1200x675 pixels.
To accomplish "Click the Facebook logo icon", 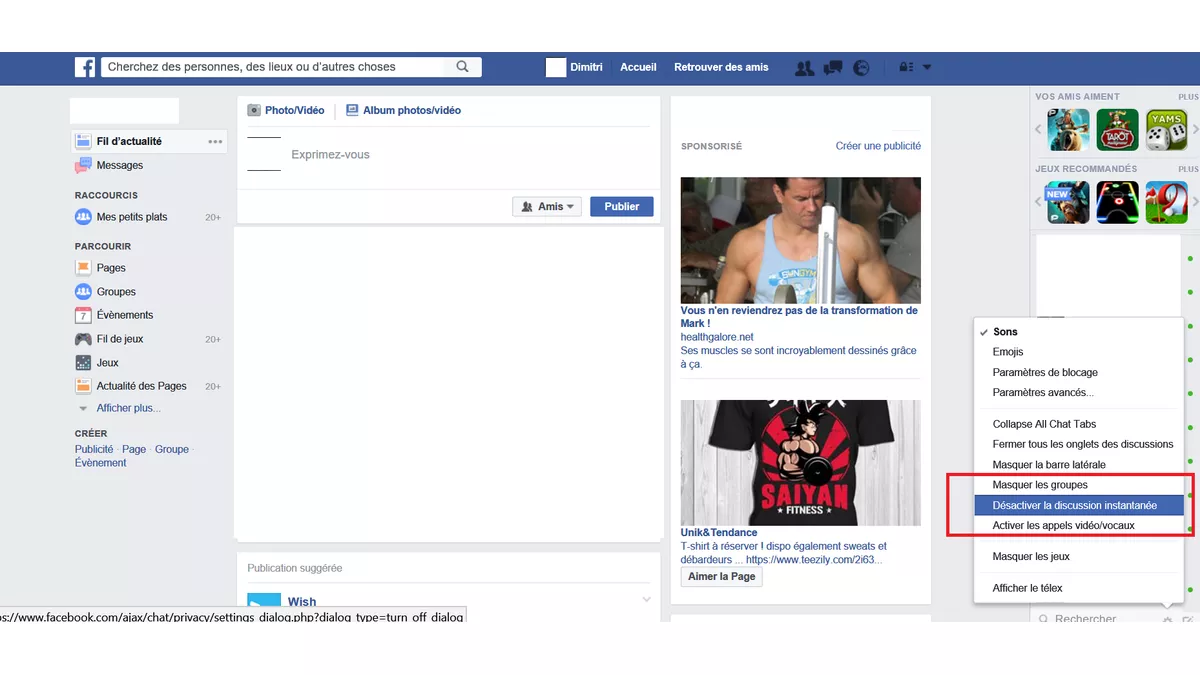I will (x=85, y=67).
